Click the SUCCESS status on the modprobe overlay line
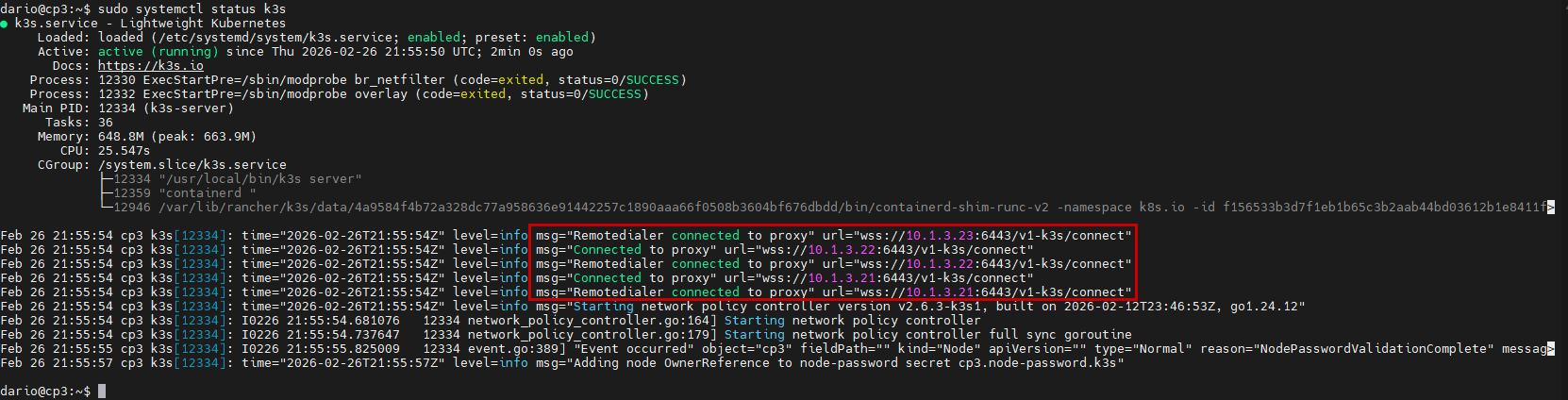 click(x=615, y=94)
